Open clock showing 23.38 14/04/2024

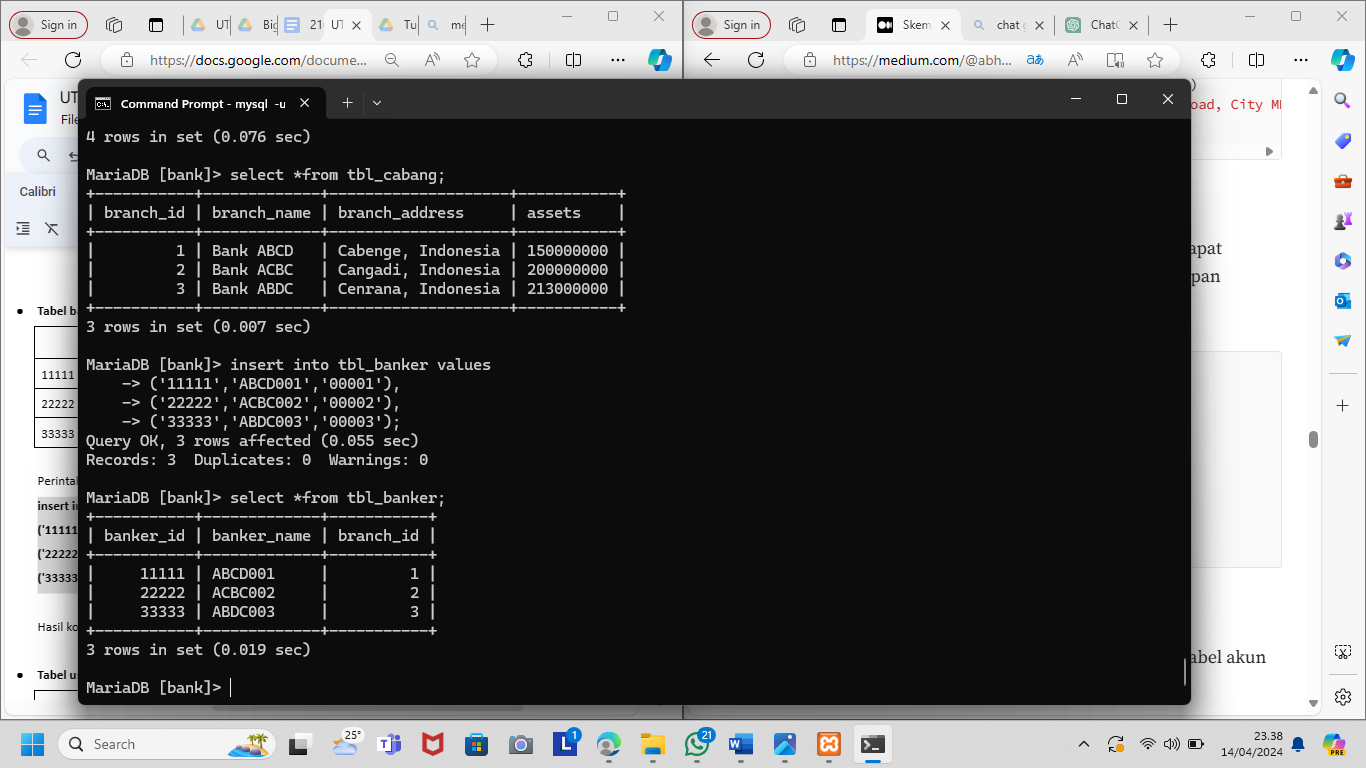[x=1254, y=744]
